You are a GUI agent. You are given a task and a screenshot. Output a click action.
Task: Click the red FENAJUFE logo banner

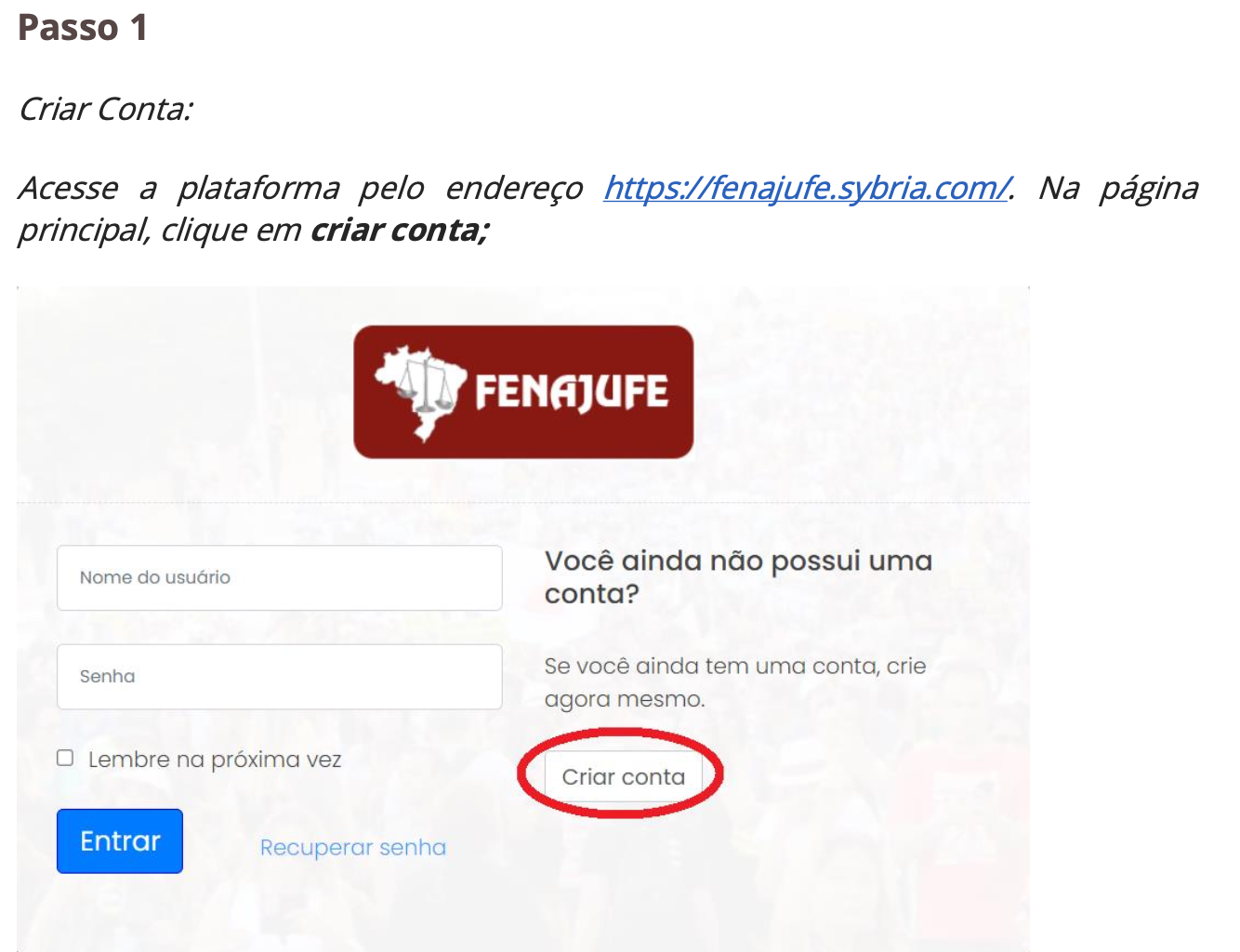coord(523,391)
